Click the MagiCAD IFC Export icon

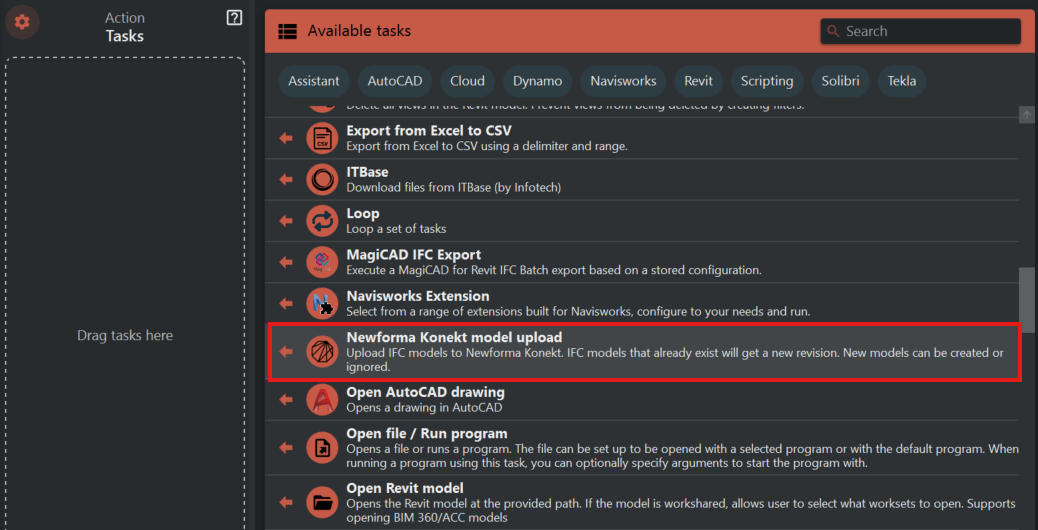[x=322, y=262]
